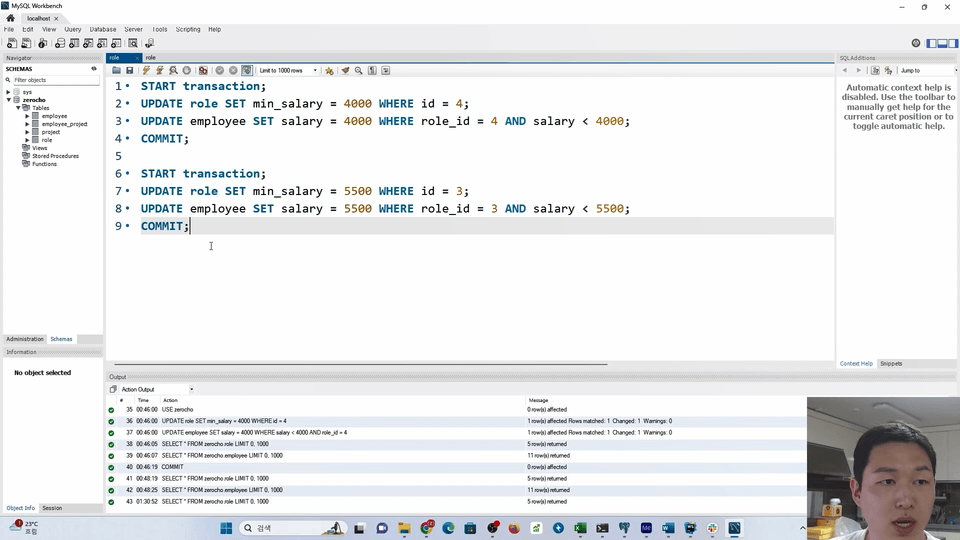Click the Filter objects search field
Viewport: 960px width, 540px height.
[52, 80]
